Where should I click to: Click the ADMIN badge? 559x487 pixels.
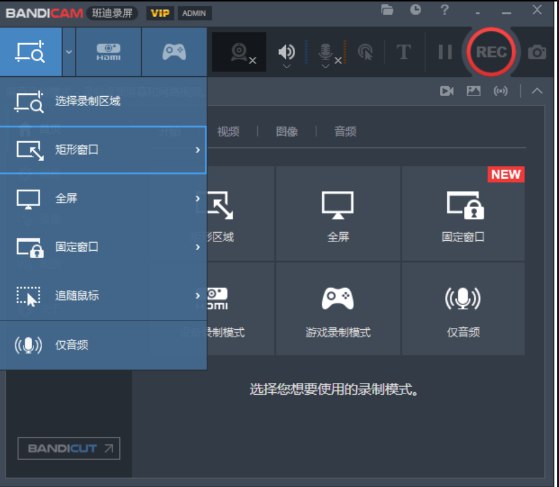[194, 13]
